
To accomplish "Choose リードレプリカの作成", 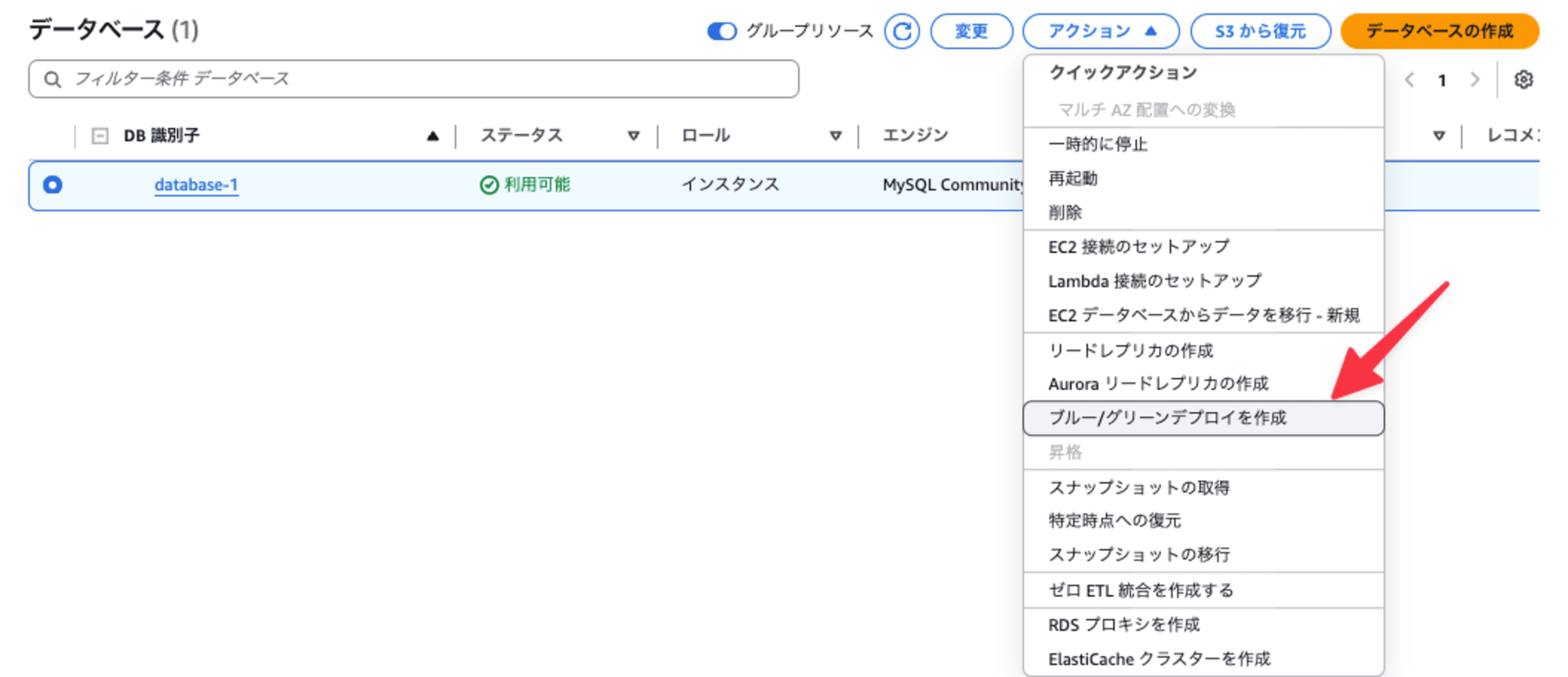I will pos(1203,350).
